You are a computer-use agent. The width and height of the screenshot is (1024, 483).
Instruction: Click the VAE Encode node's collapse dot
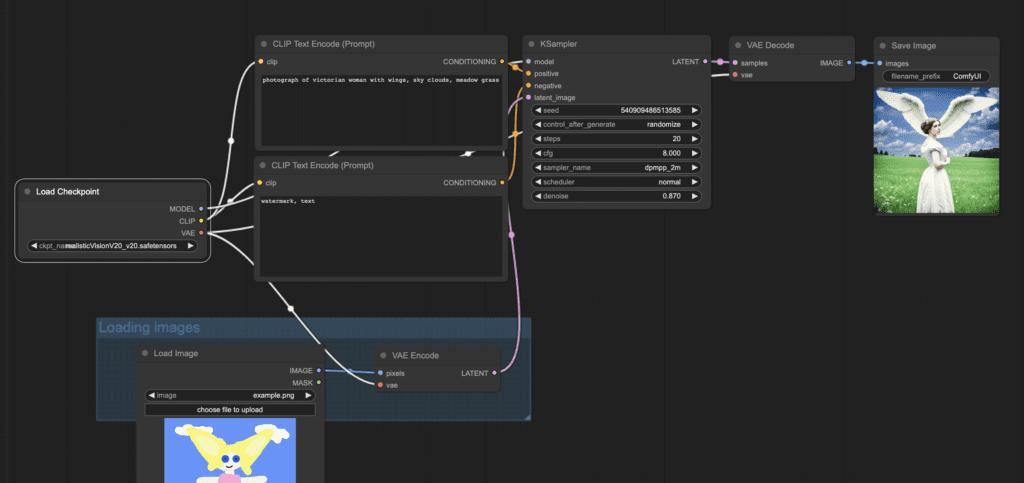384,355
